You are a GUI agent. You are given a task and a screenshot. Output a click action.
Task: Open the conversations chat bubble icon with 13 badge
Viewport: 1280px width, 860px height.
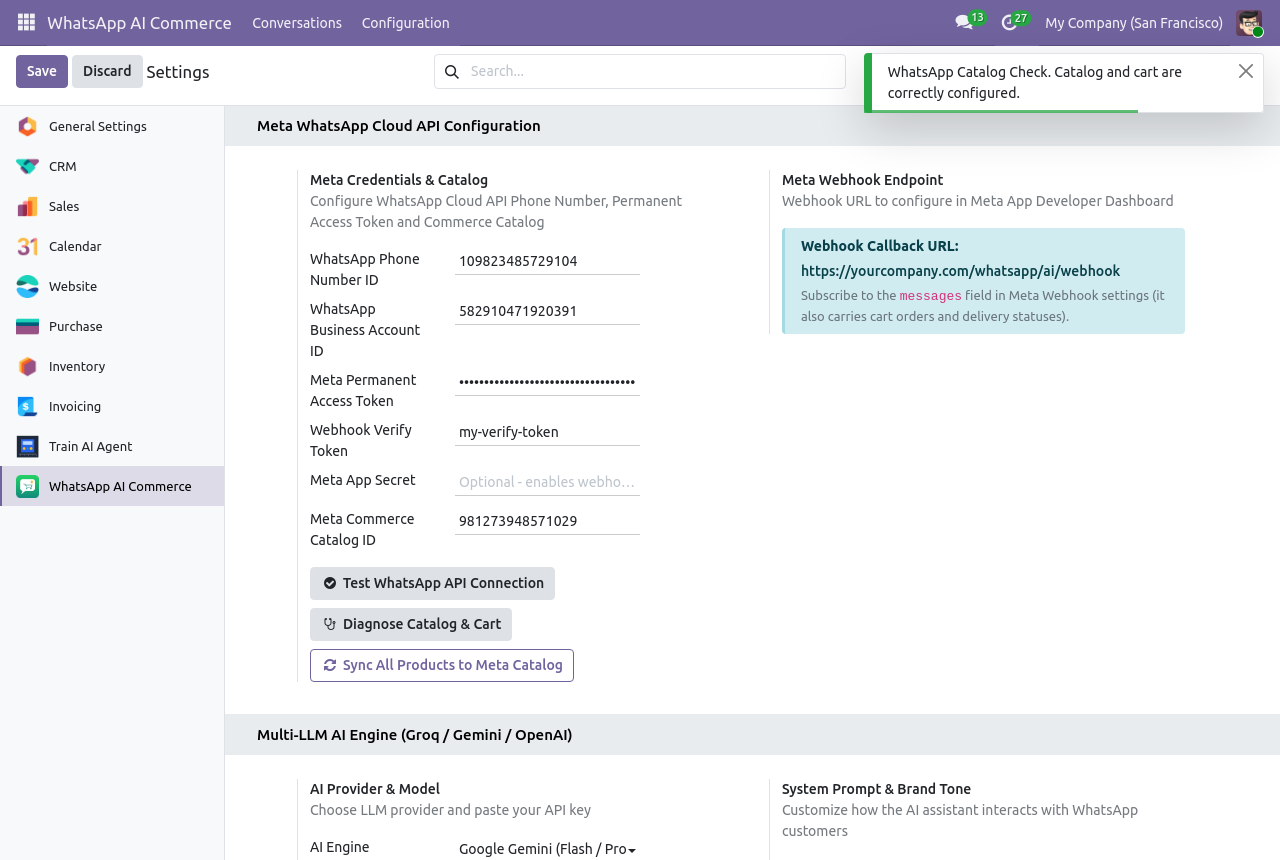(x=964, y=22)
